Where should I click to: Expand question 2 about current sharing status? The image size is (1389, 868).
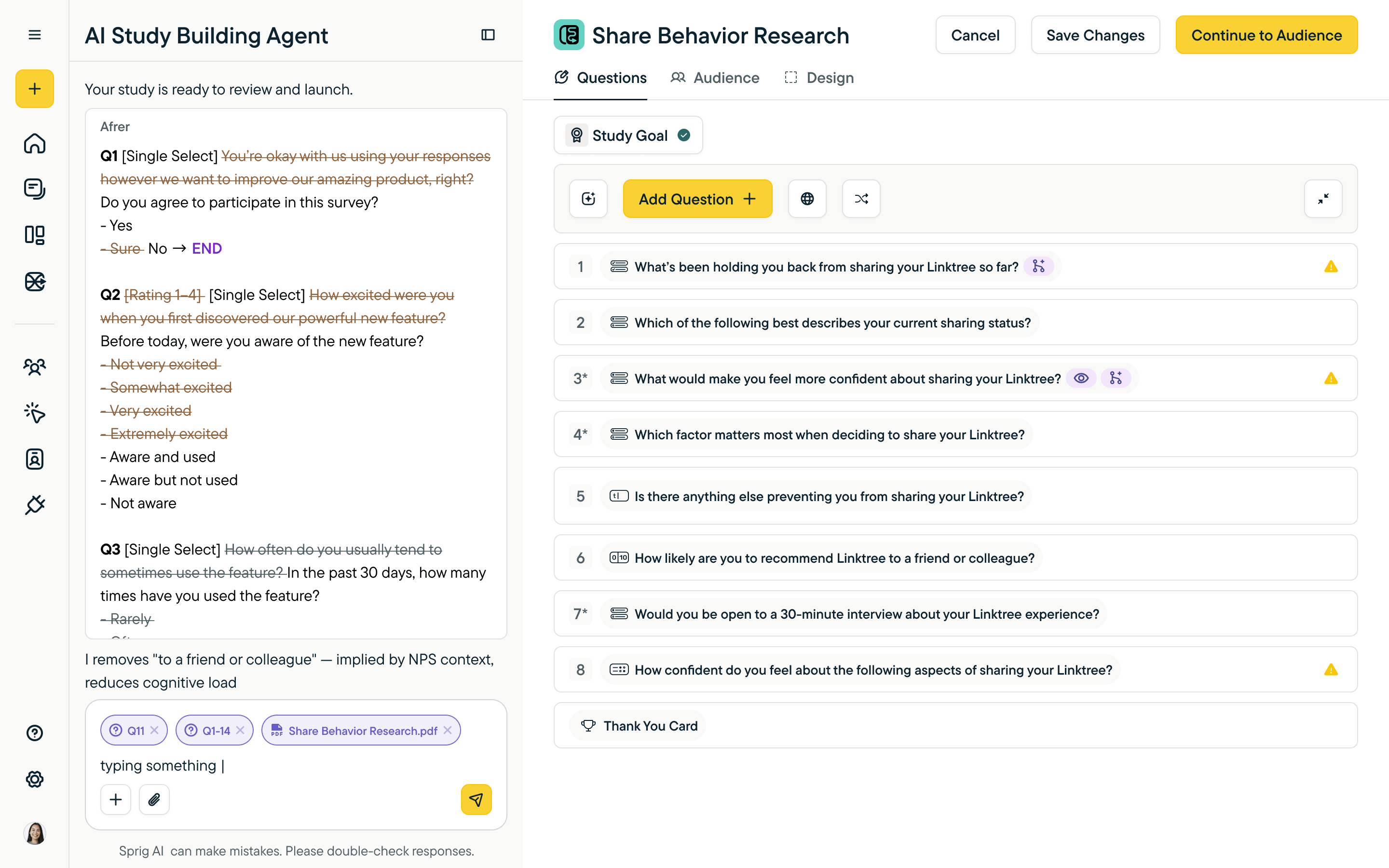pos(955,322)
